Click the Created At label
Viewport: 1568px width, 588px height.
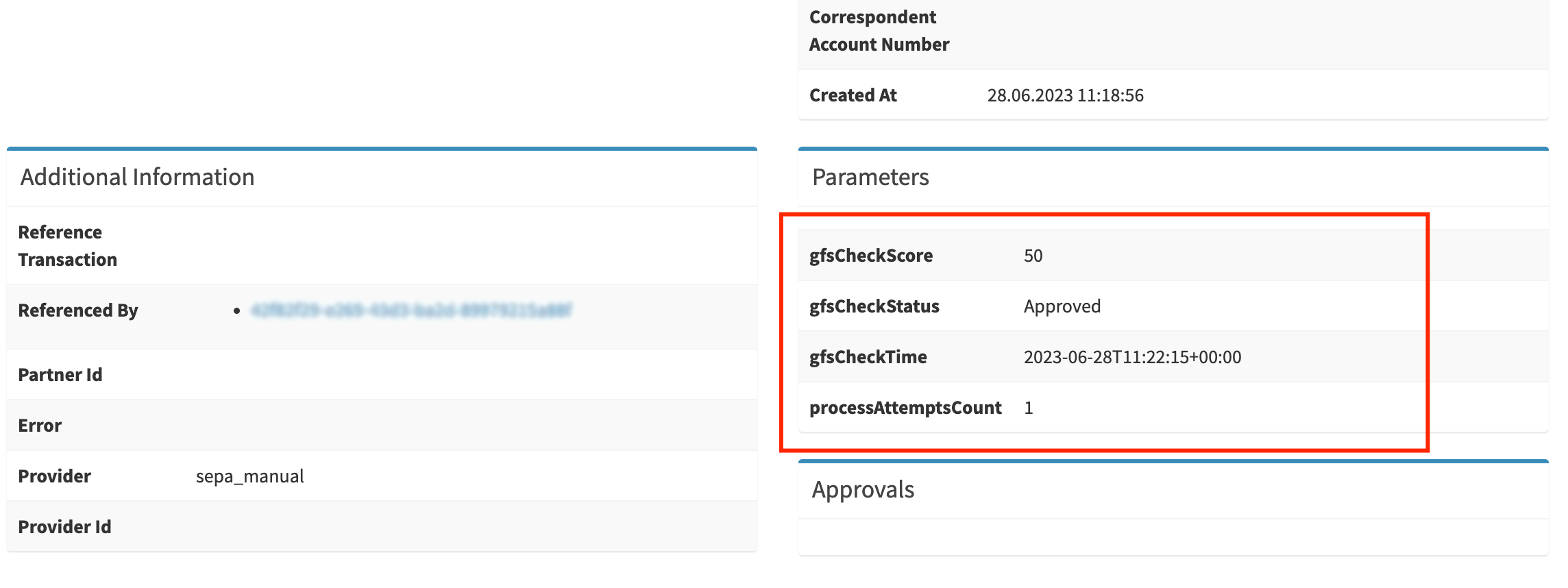[853, 95]
